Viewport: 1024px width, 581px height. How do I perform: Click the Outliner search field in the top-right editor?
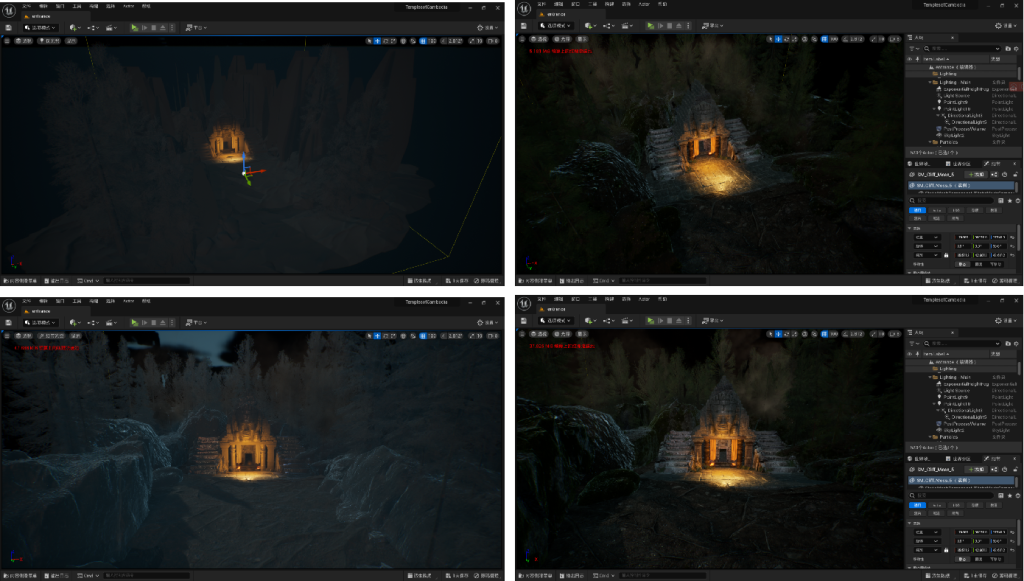[958, 48]
